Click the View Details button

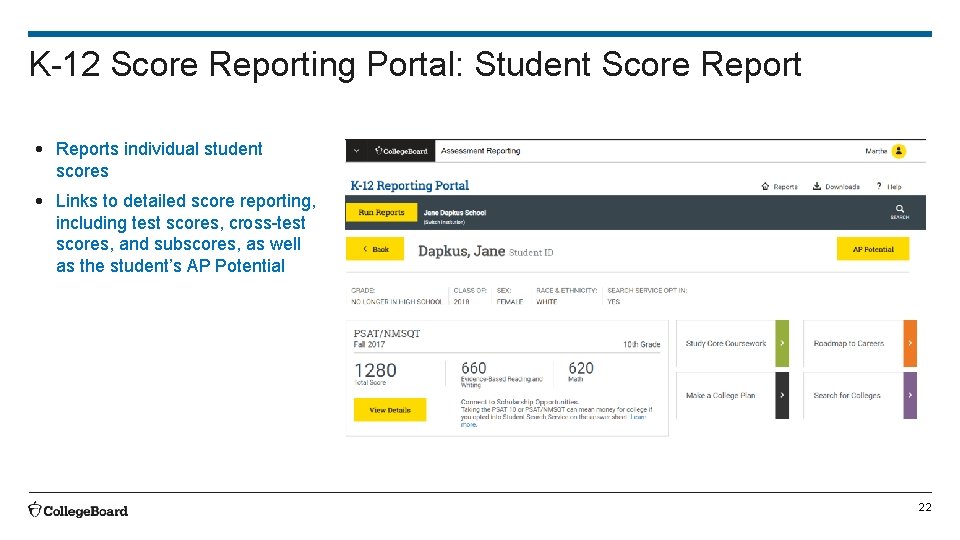pyautogui.click(x=390, y=410)
